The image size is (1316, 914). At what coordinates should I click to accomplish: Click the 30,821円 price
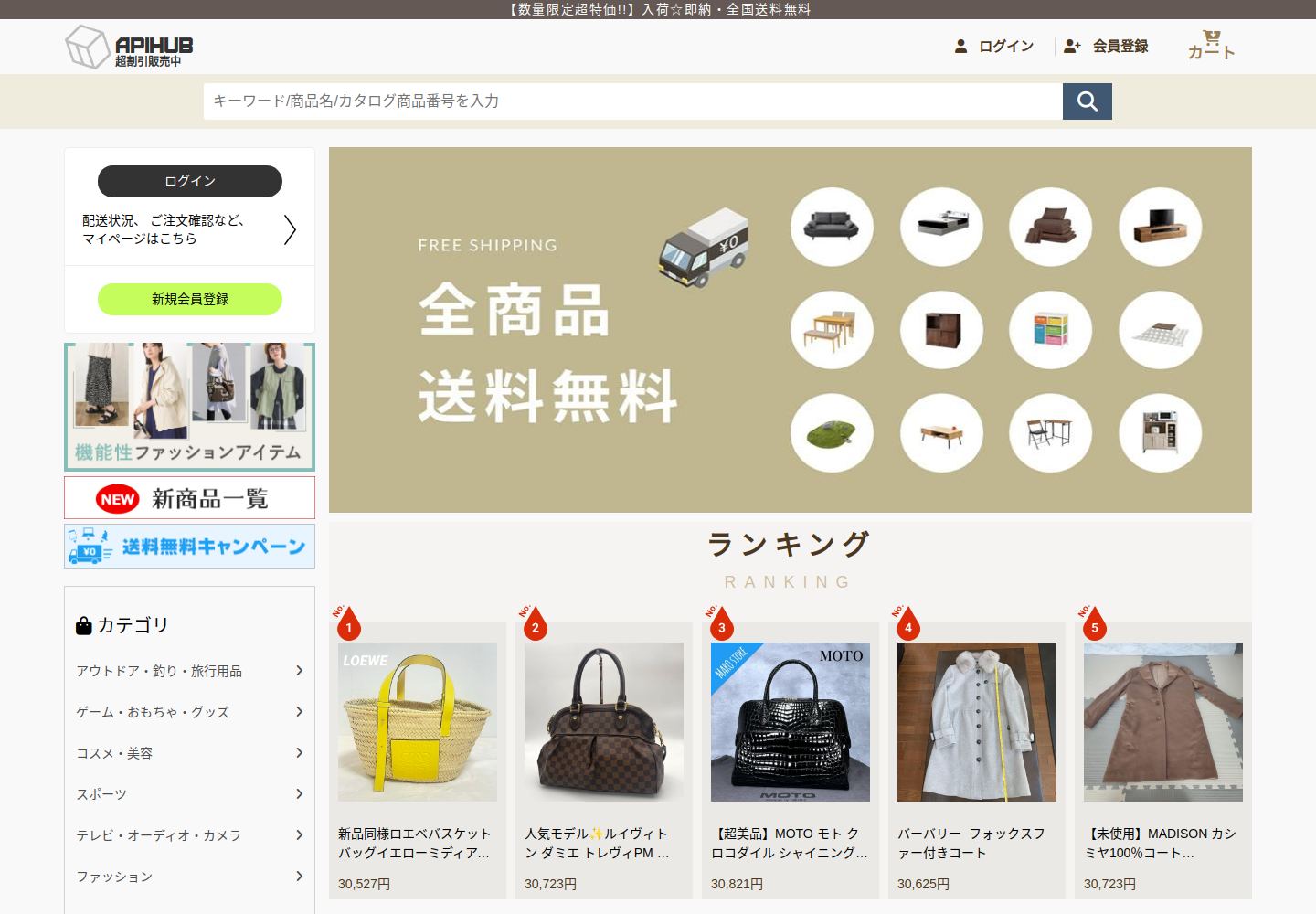coord(737,884)
